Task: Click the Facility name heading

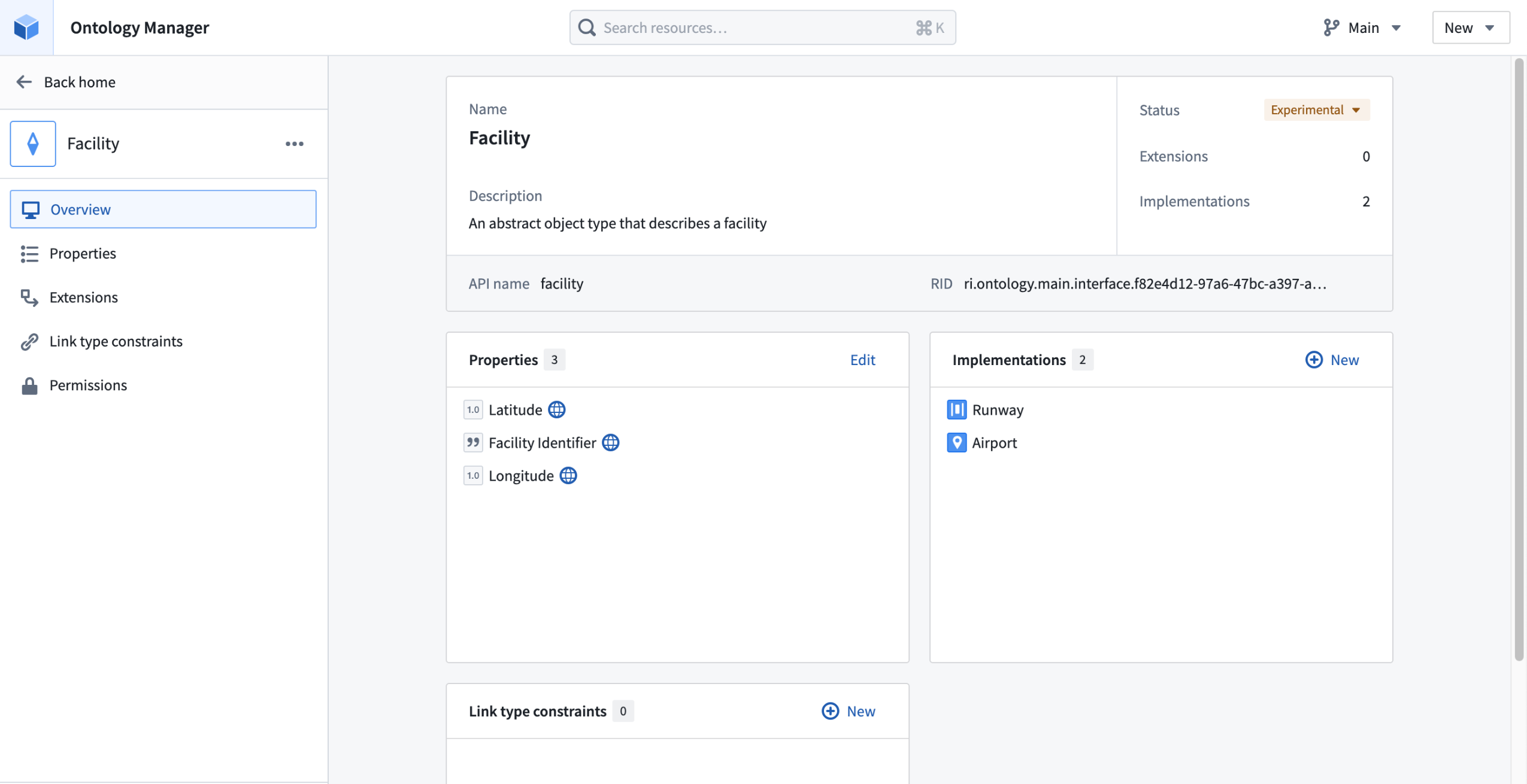Action: 499,138
